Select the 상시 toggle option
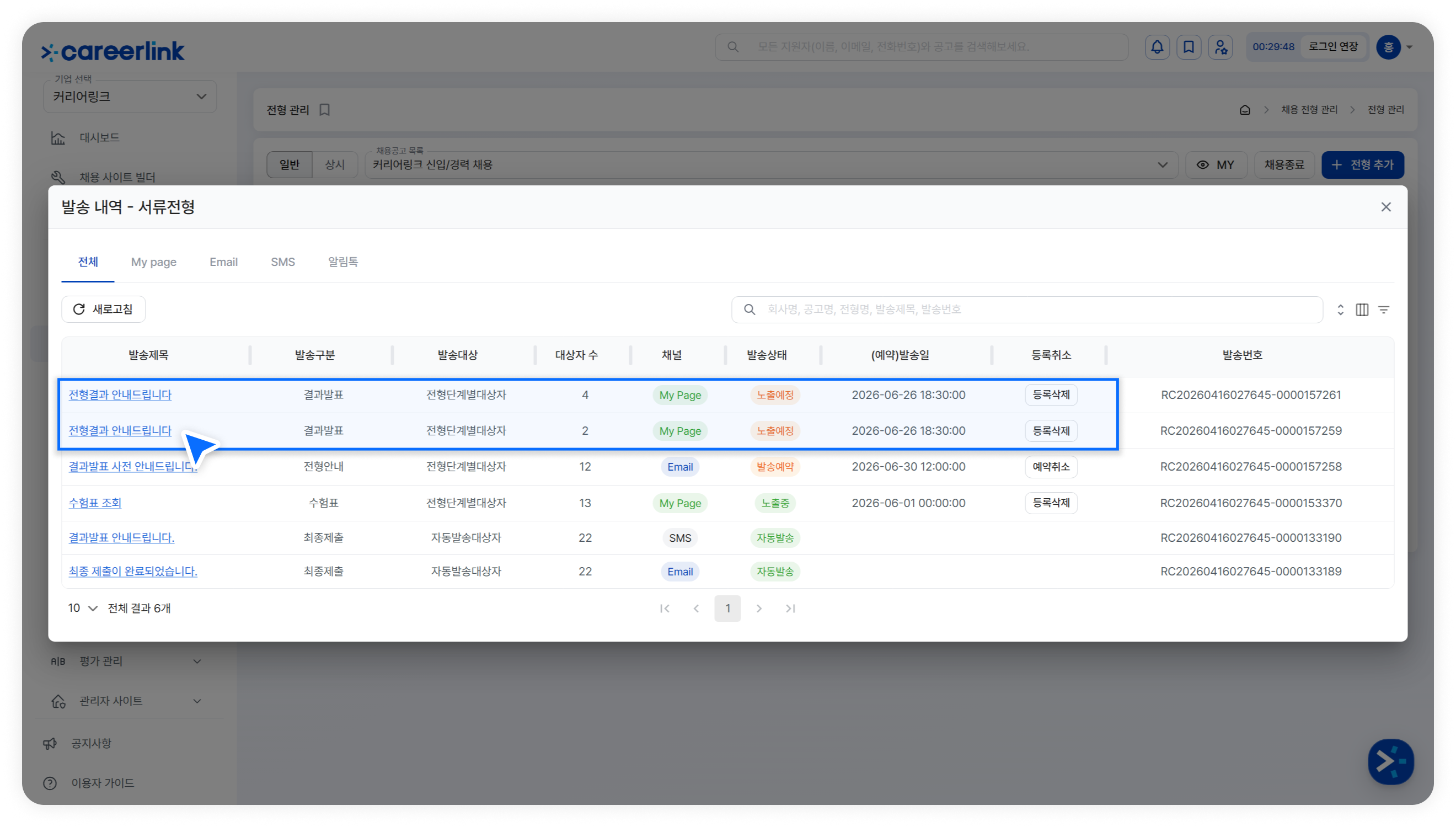 335,165
